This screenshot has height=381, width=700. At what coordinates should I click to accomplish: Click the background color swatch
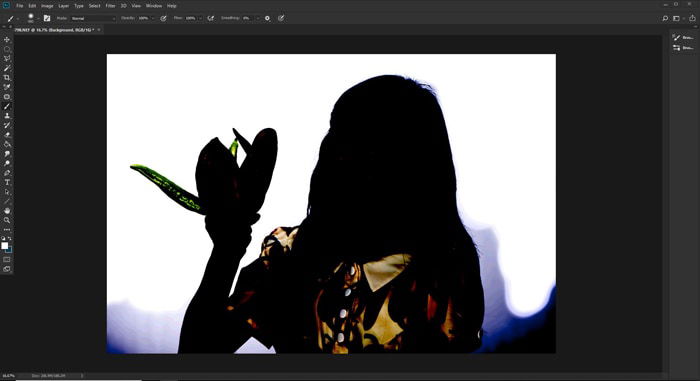9,250
